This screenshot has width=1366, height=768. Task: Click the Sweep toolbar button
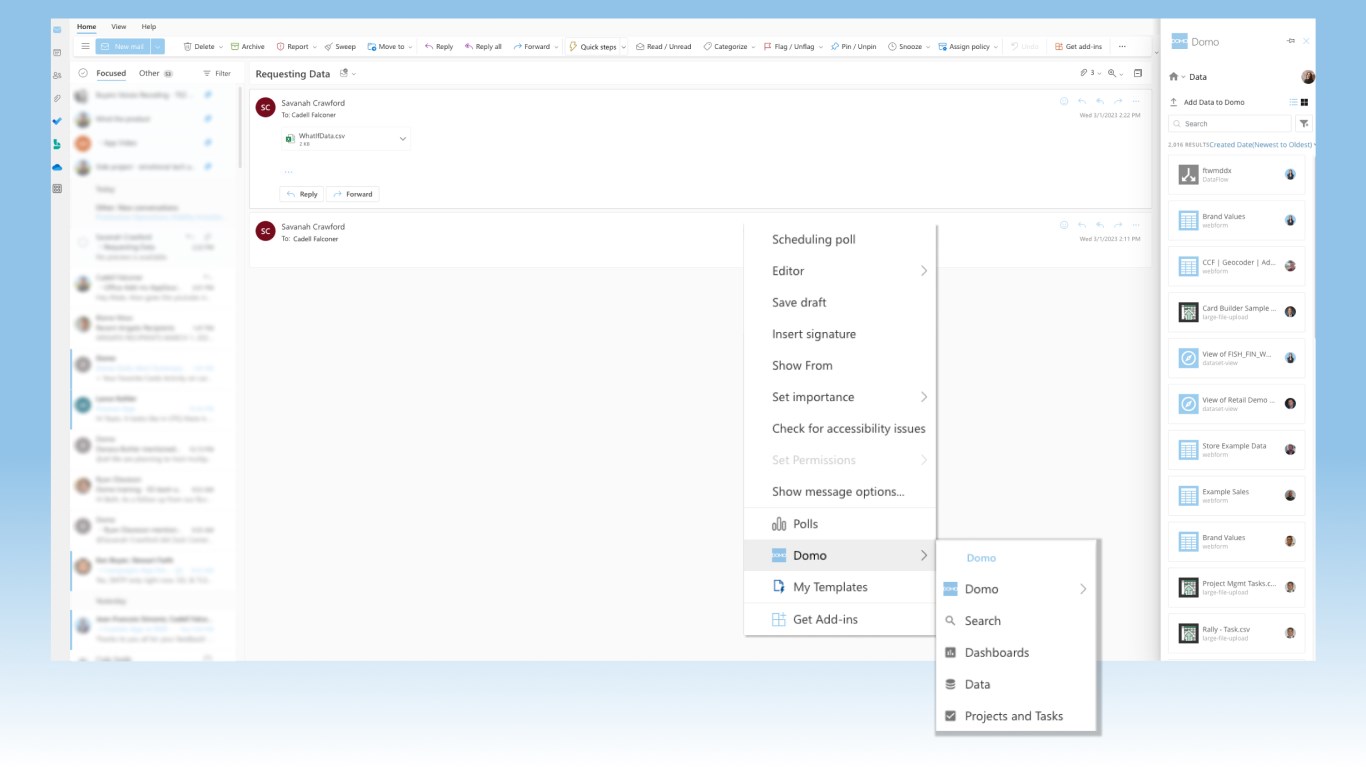pyautogui.click(x=340, y=46)
